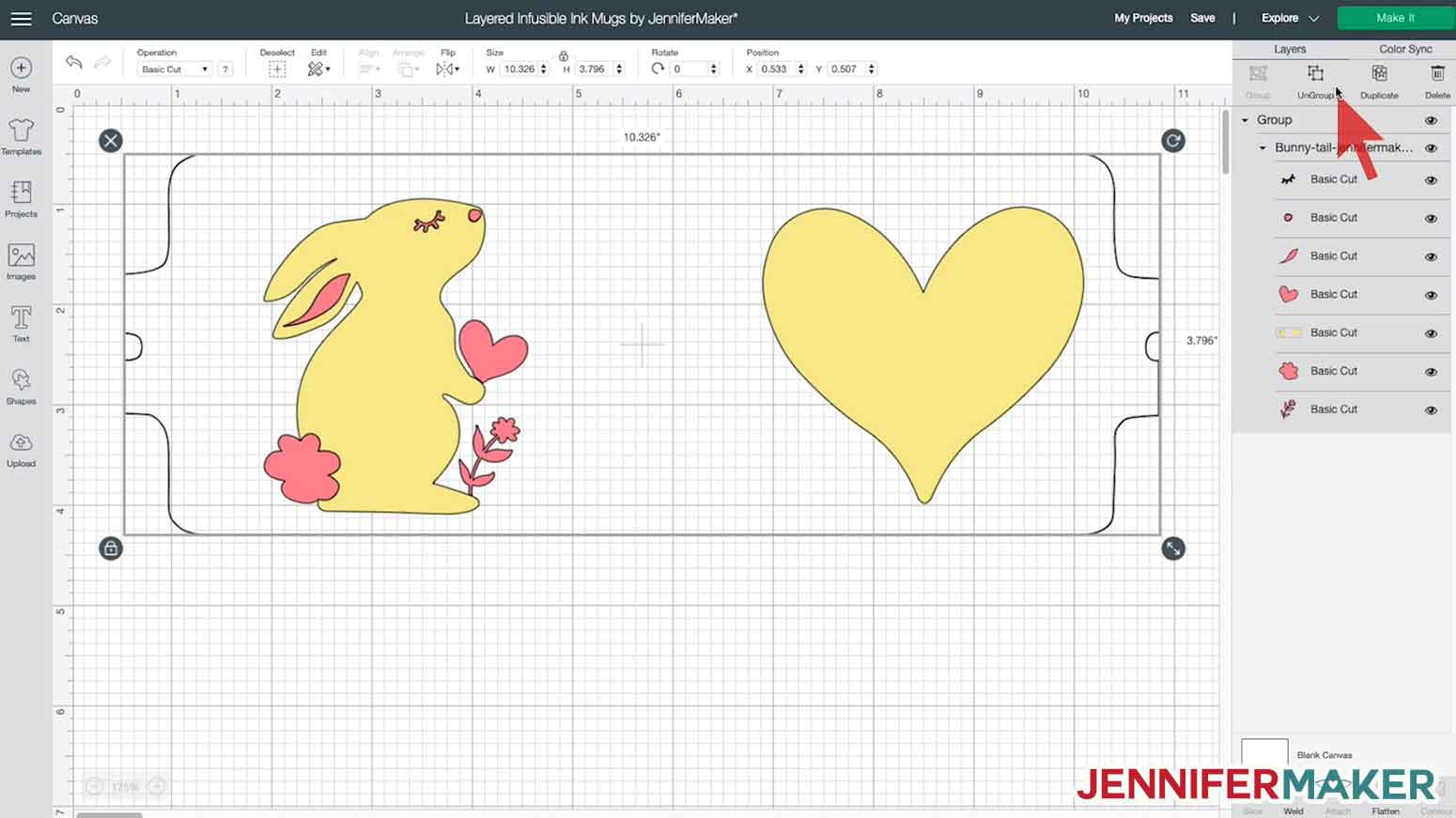
Task: Click the Operation help question mark
Action: pos(225,69)
